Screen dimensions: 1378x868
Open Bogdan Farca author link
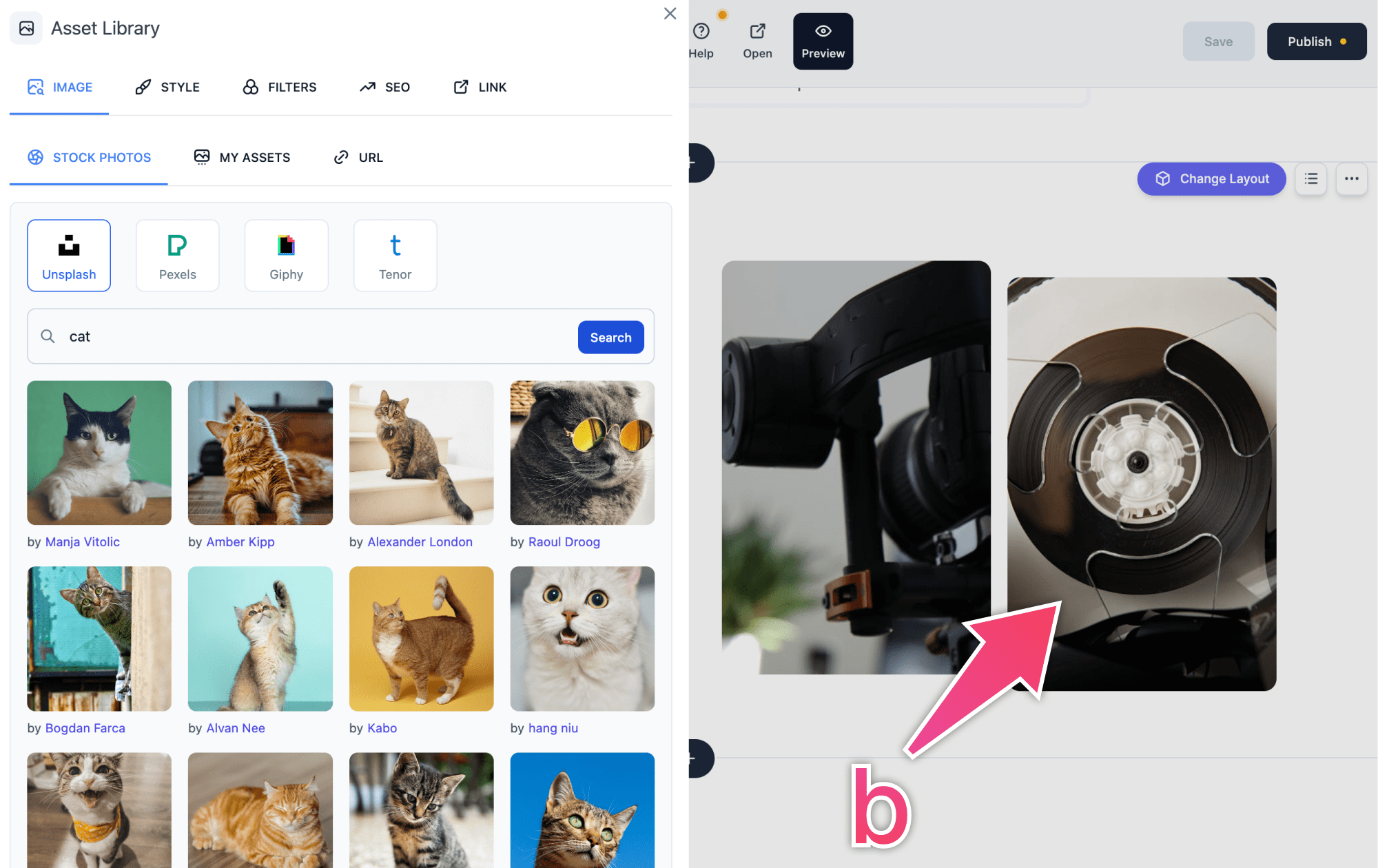pos(85,728)
